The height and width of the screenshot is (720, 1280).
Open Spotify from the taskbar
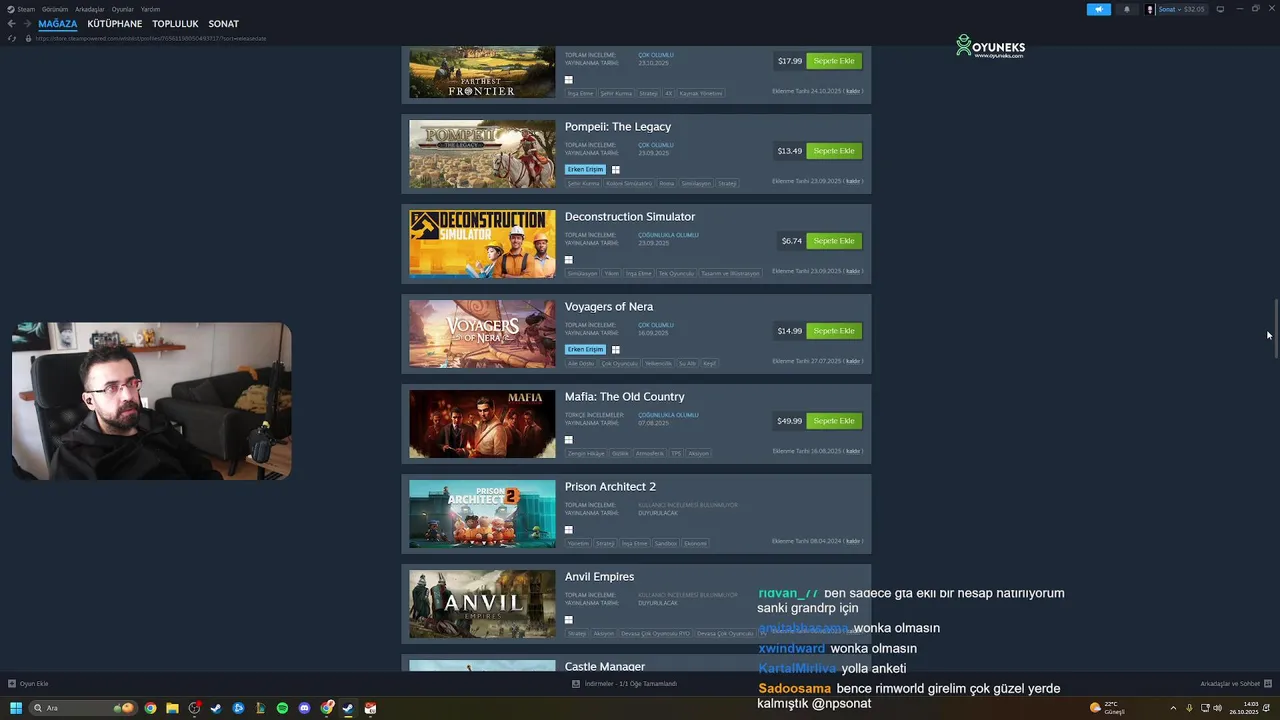pos(282,708)
